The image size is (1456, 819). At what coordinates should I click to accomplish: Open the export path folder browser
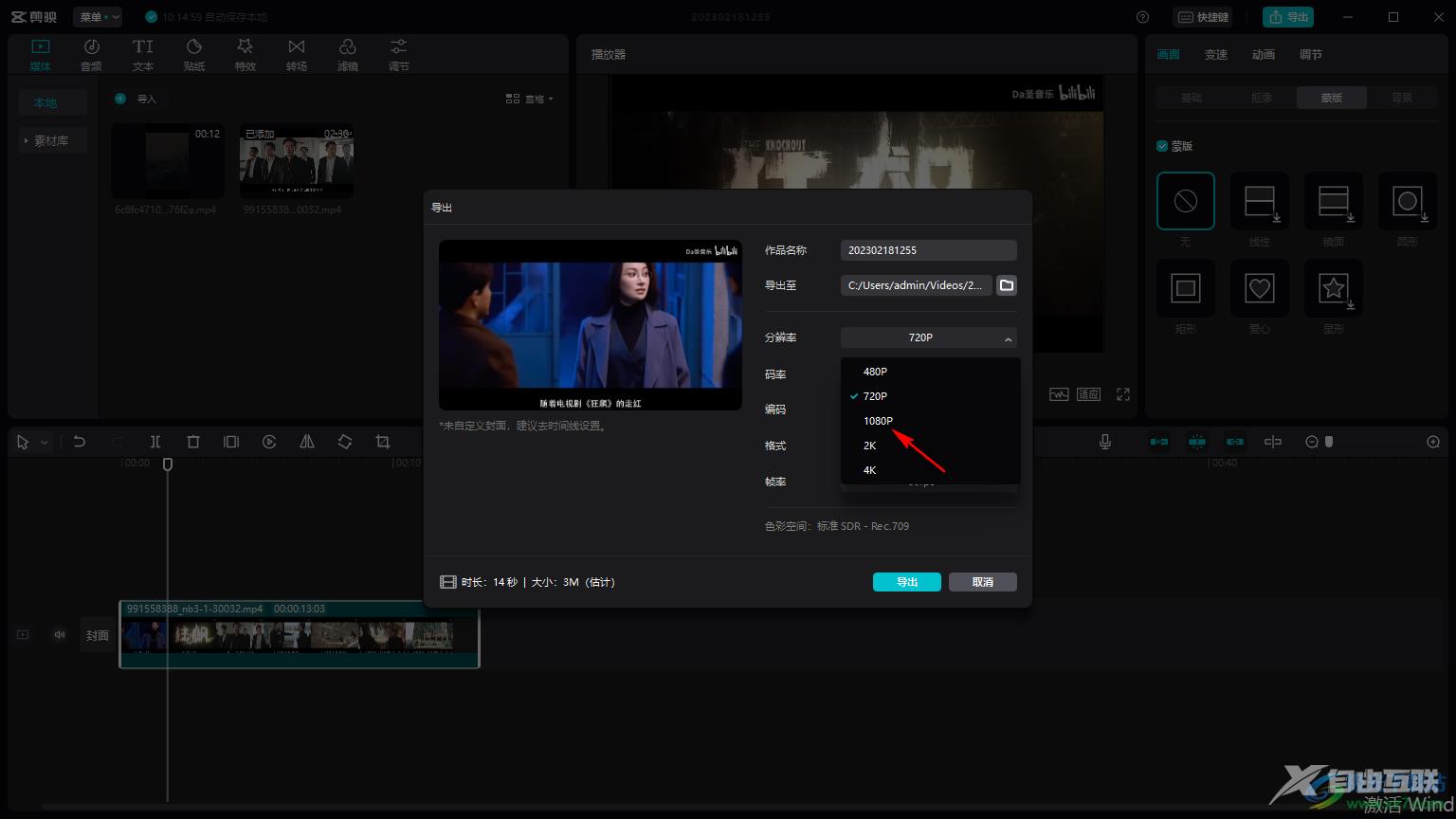pyautogui.click(x=1007, y=285)
